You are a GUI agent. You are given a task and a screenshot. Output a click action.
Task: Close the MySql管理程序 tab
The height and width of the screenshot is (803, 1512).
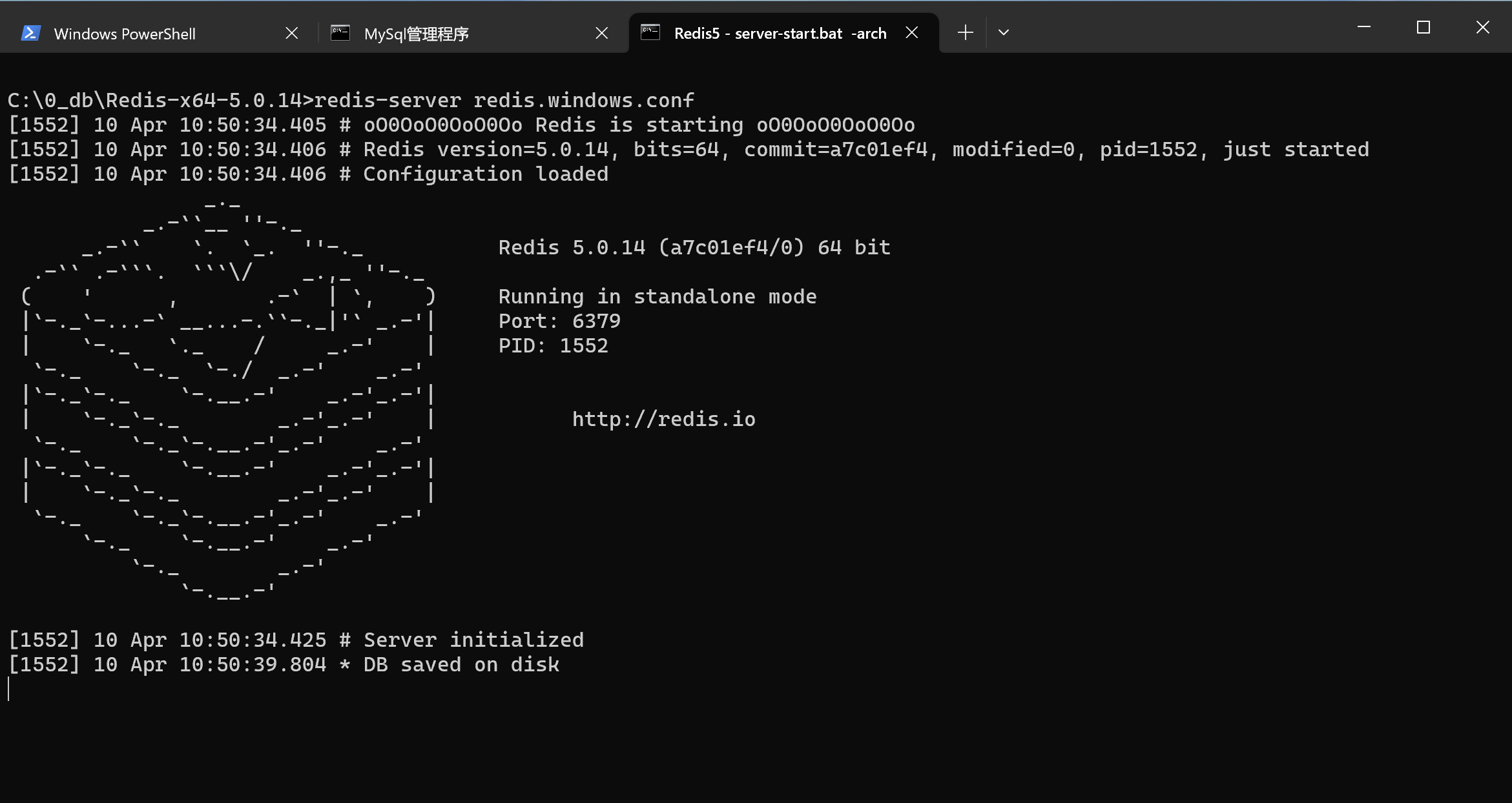click(602, 33)
